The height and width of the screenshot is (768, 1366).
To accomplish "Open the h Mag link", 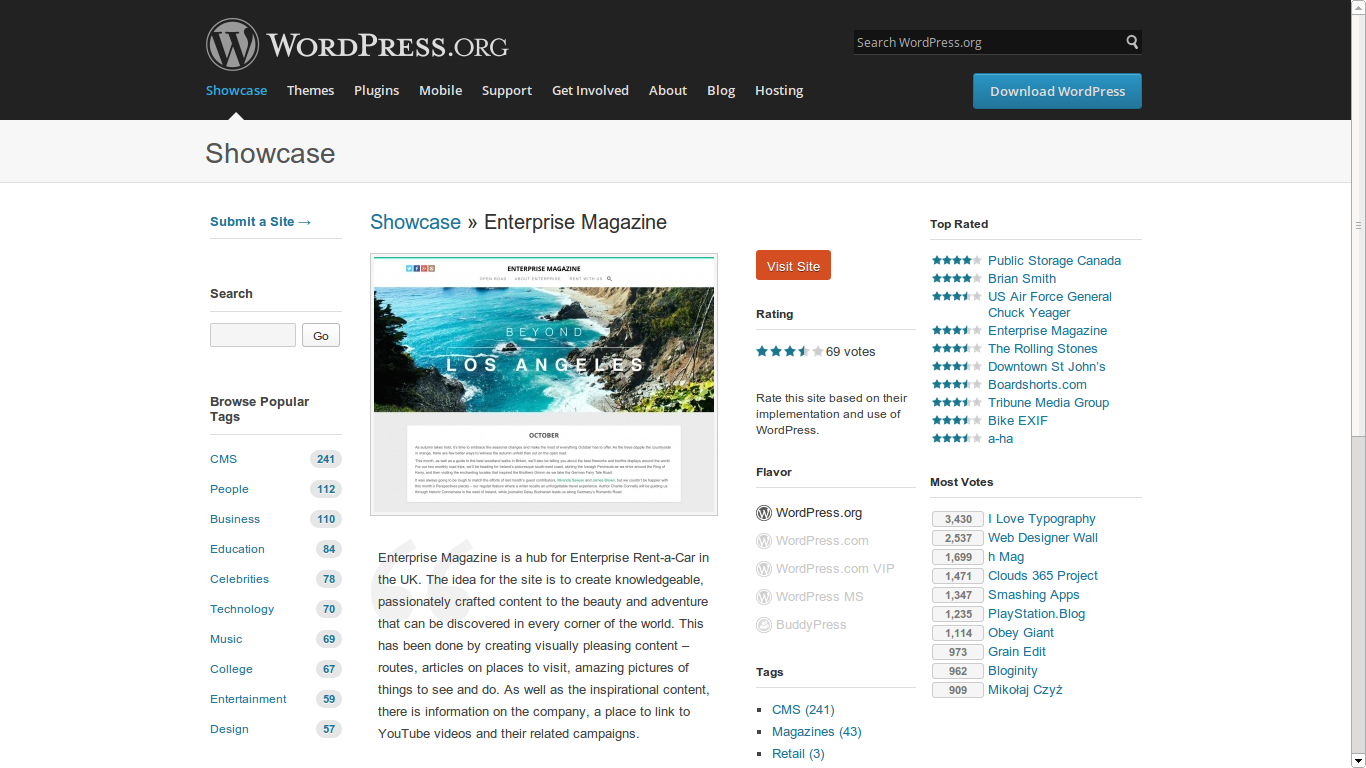I will (x=1006, y=557).
